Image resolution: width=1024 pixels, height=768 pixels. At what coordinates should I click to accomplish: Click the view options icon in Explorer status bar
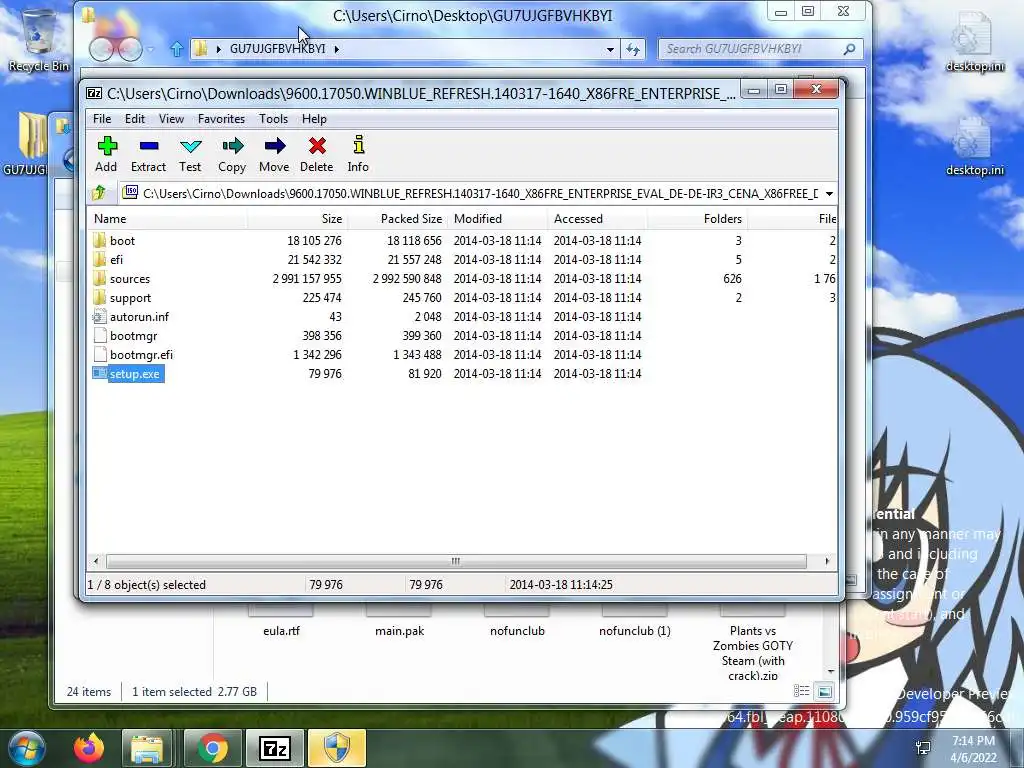click(801, 691)
